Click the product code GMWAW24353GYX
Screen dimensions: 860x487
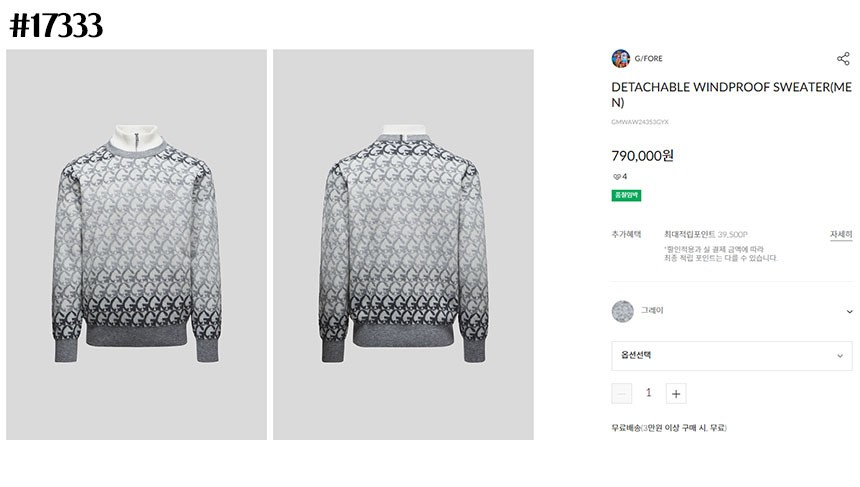(x=640, y=122)
